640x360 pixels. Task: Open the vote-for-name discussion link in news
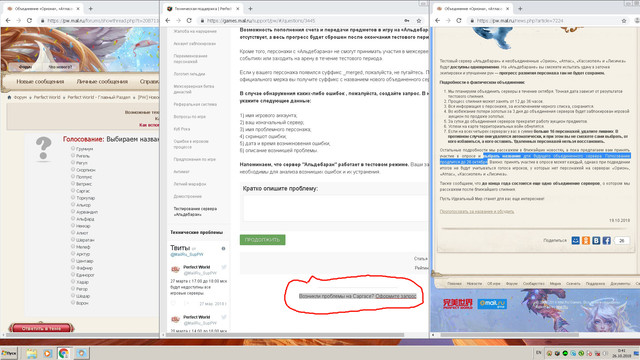click(x=477, y=211)
